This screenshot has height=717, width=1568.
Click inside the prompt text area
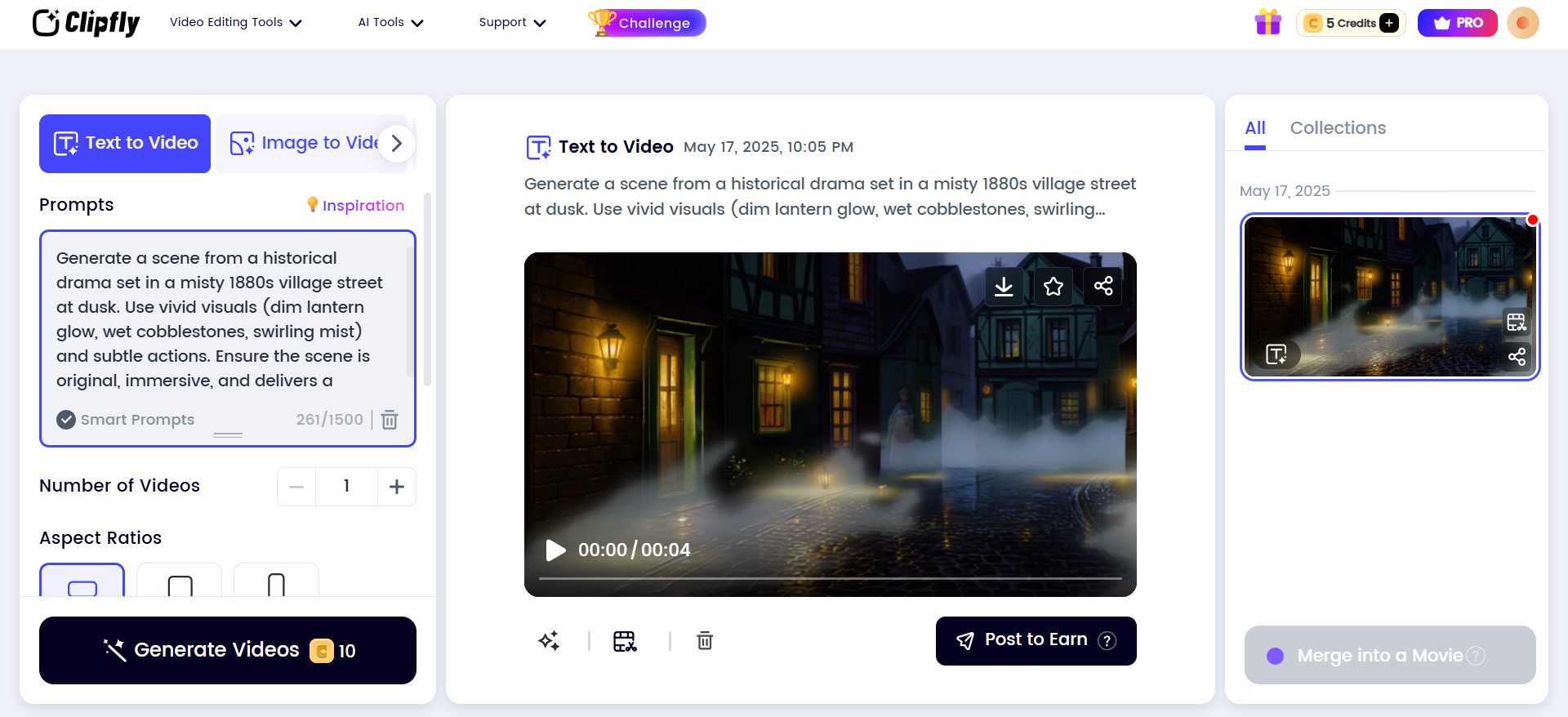click(x=228, y=319)
